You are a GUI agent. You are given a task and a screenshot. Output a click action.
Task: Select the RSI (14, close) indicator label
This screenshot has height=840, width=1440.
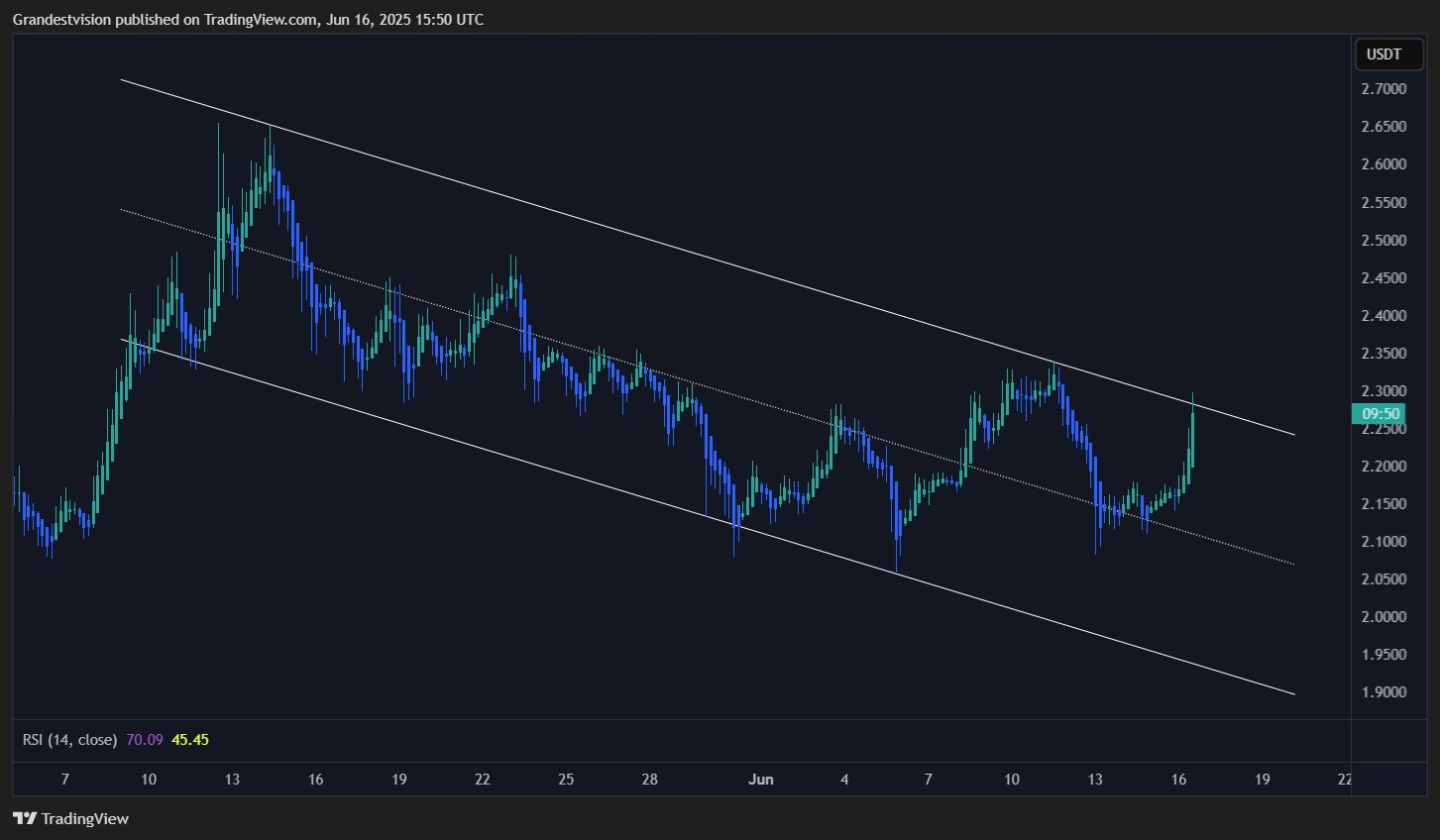tap(69, 740)
